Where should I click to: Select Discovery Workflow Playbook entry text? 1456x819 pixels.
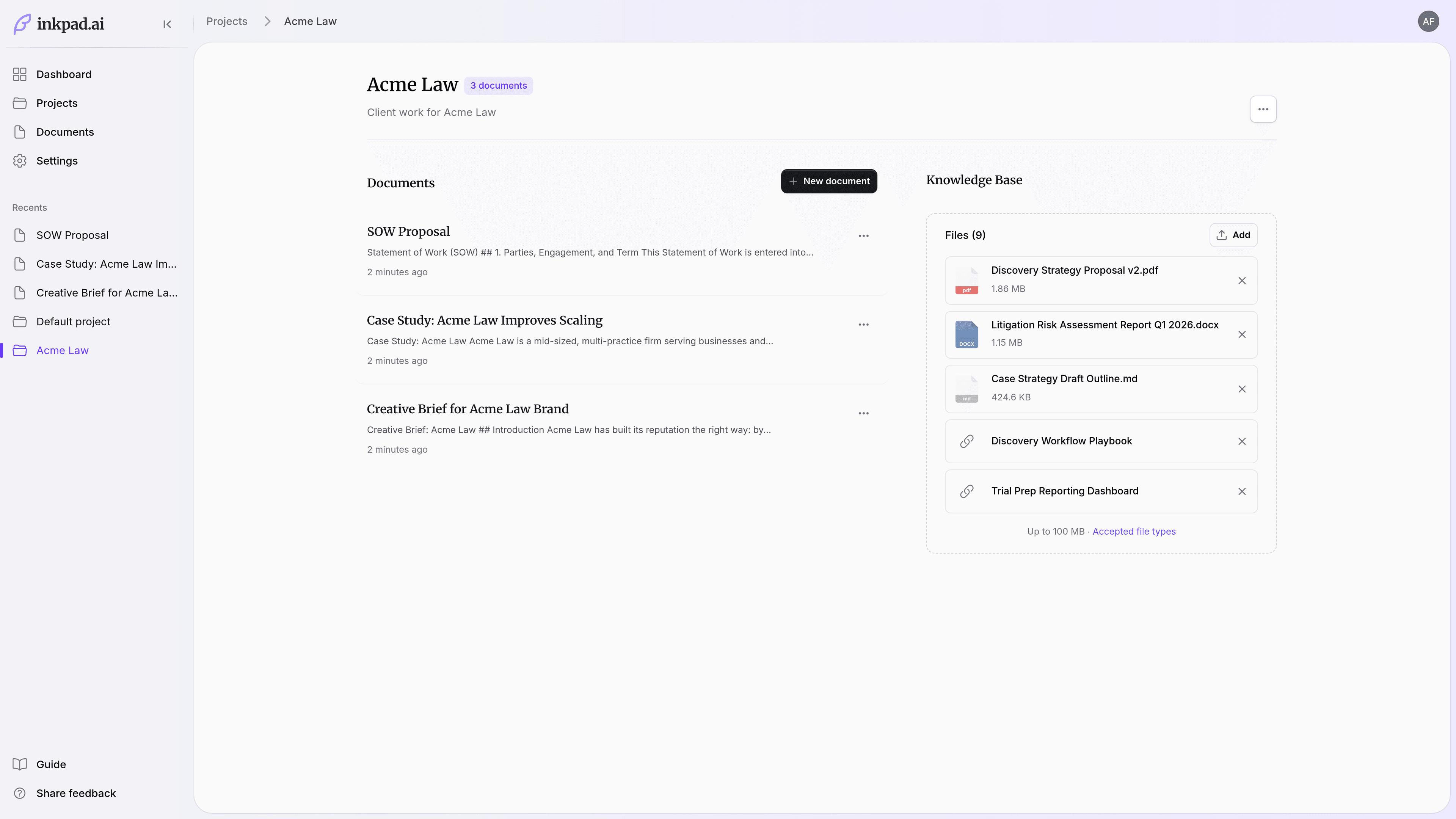tap(1062, 441)
